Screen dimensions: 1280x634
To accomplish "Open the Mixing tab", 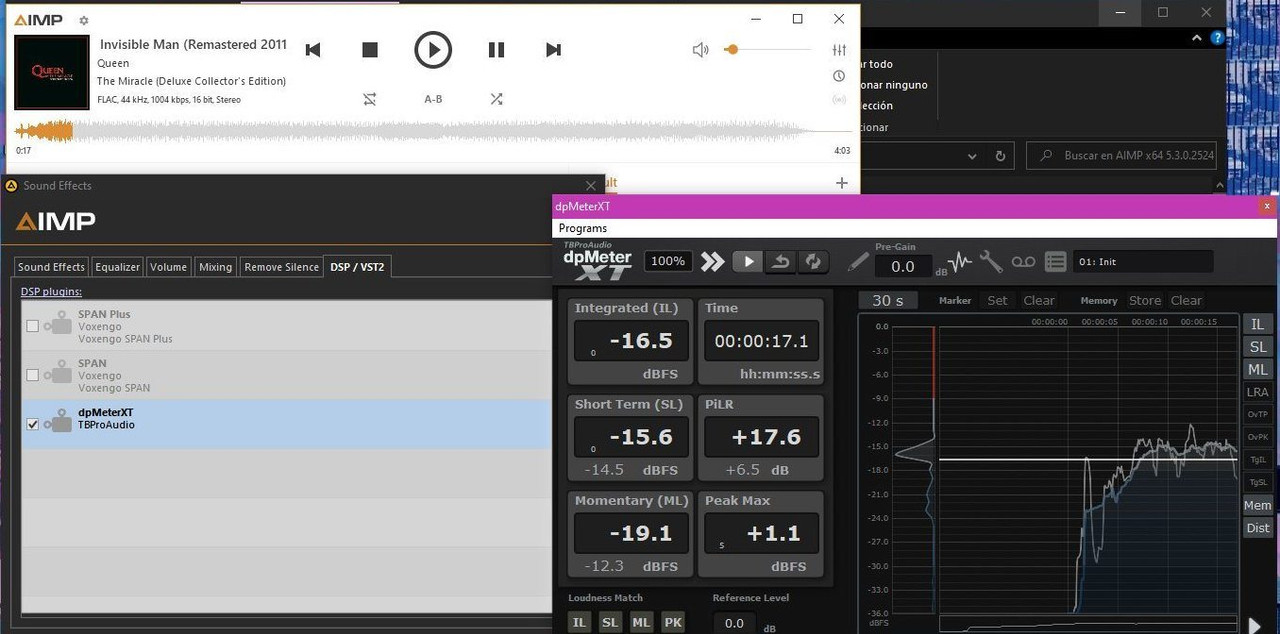I will (215, 267).
